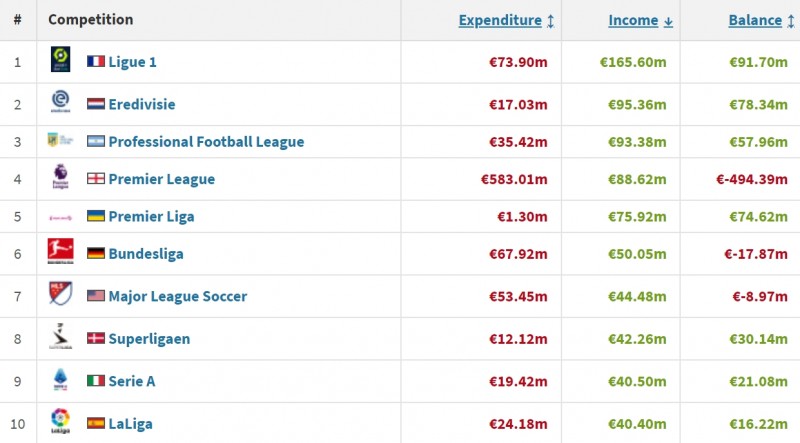This screenshot has width=800, height=443.
Task: Click the Ligue 1 league logo
Action: tap(60, 61)
